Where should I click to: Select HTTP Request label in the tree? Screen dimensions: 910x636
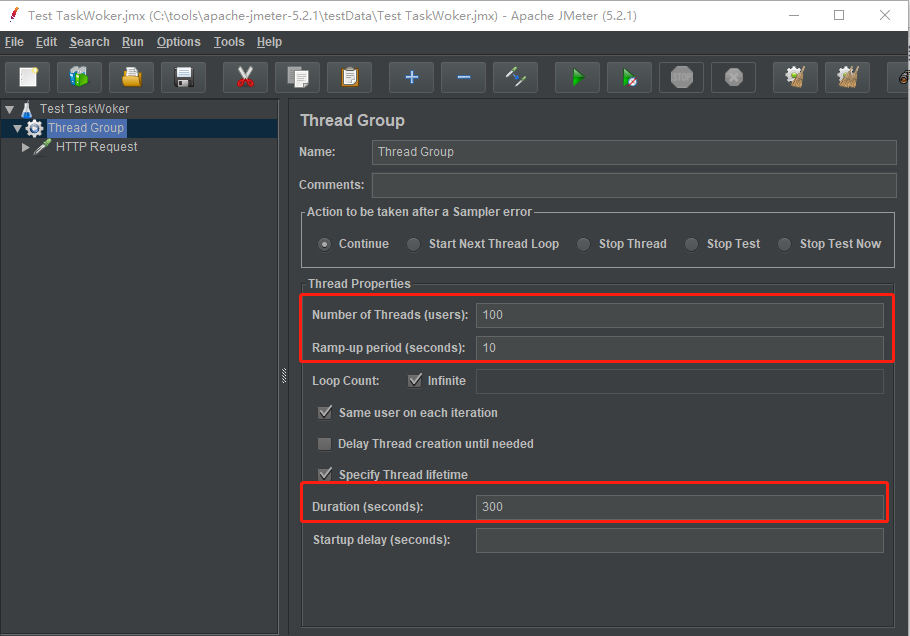pyautogui.click(x=96, y=147)
